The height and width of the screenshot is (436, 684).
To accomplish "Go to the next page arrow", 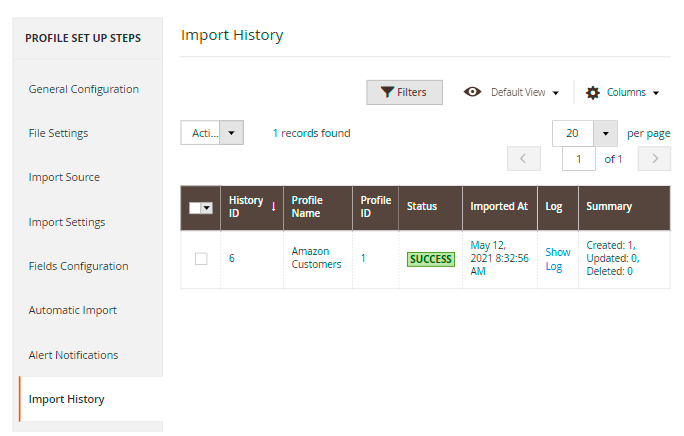I will tap(654, 159).
